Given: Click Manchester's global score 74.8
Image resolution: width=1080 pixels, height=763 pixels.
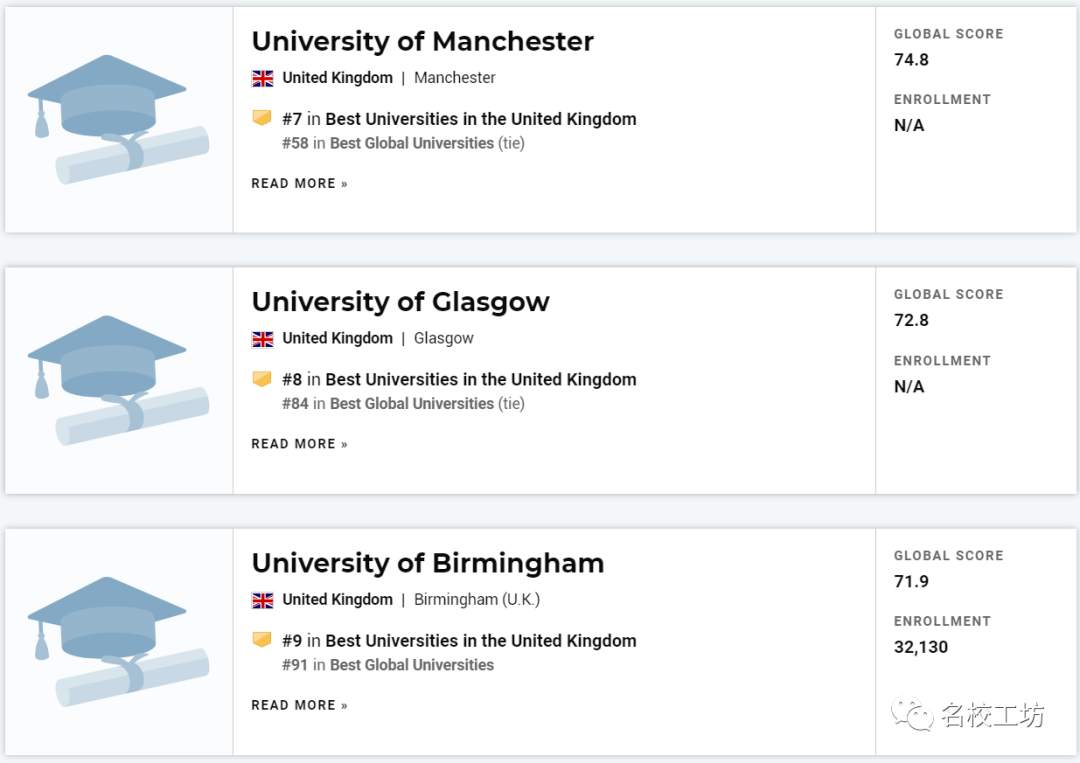Looking at the screenshot, I should [911, 60].
